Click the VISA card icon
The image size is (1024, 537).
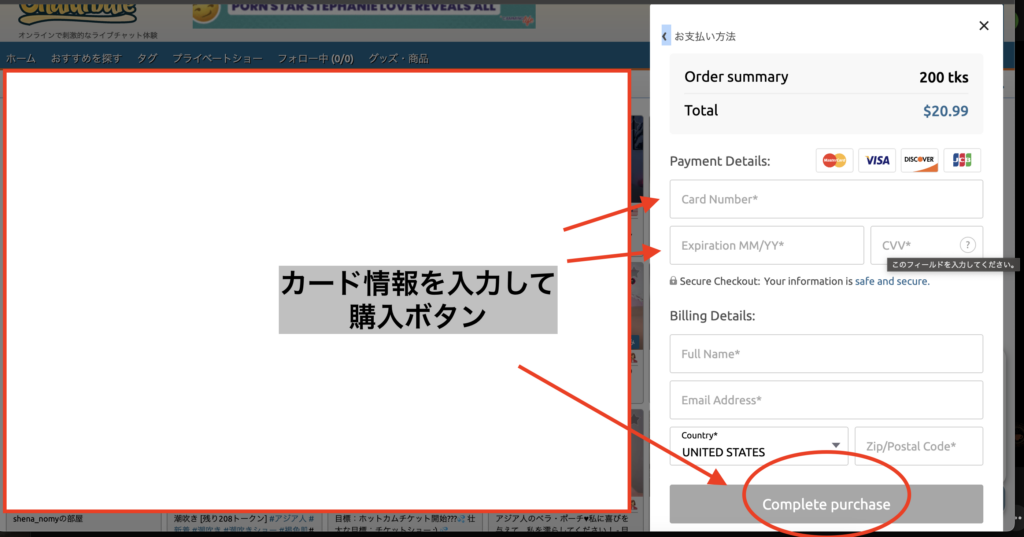877,160
